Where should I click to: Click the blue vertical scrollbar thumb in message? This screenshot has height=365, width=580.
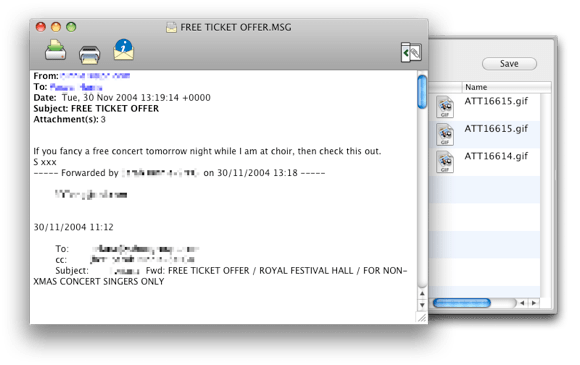click(x=422, y=92)
